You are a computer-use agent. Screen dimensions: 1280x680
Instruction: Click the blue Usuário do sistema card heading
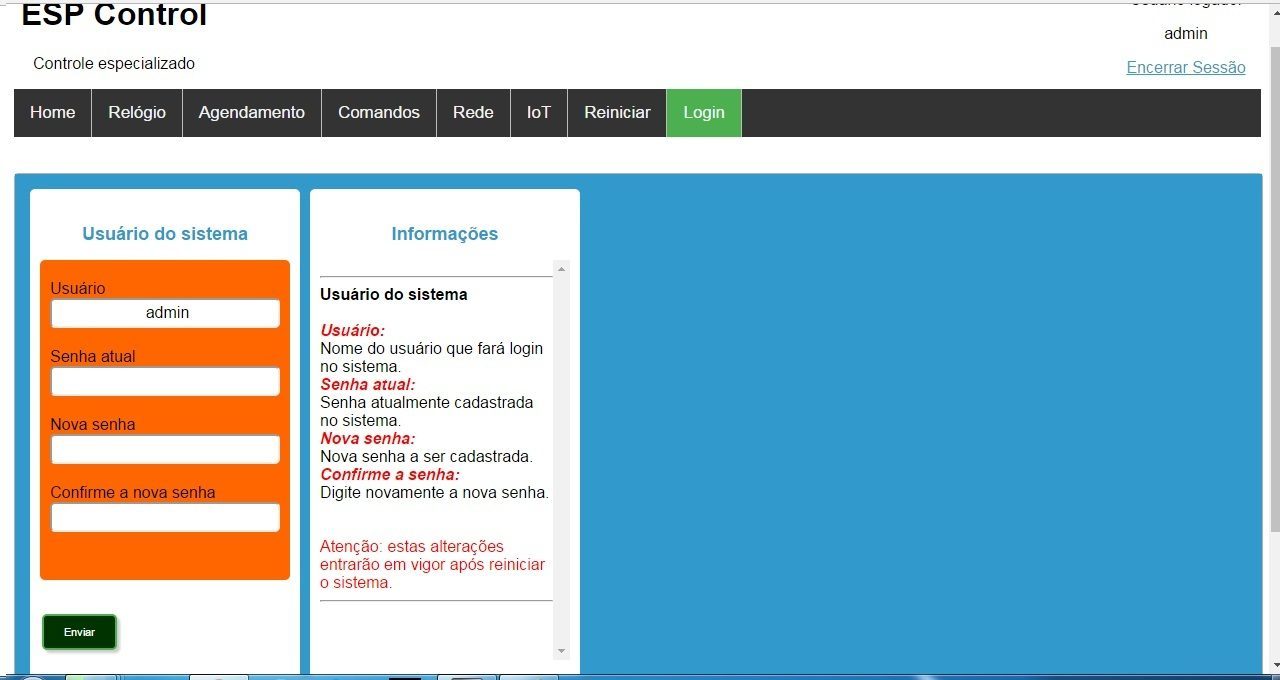coord(165,234)
